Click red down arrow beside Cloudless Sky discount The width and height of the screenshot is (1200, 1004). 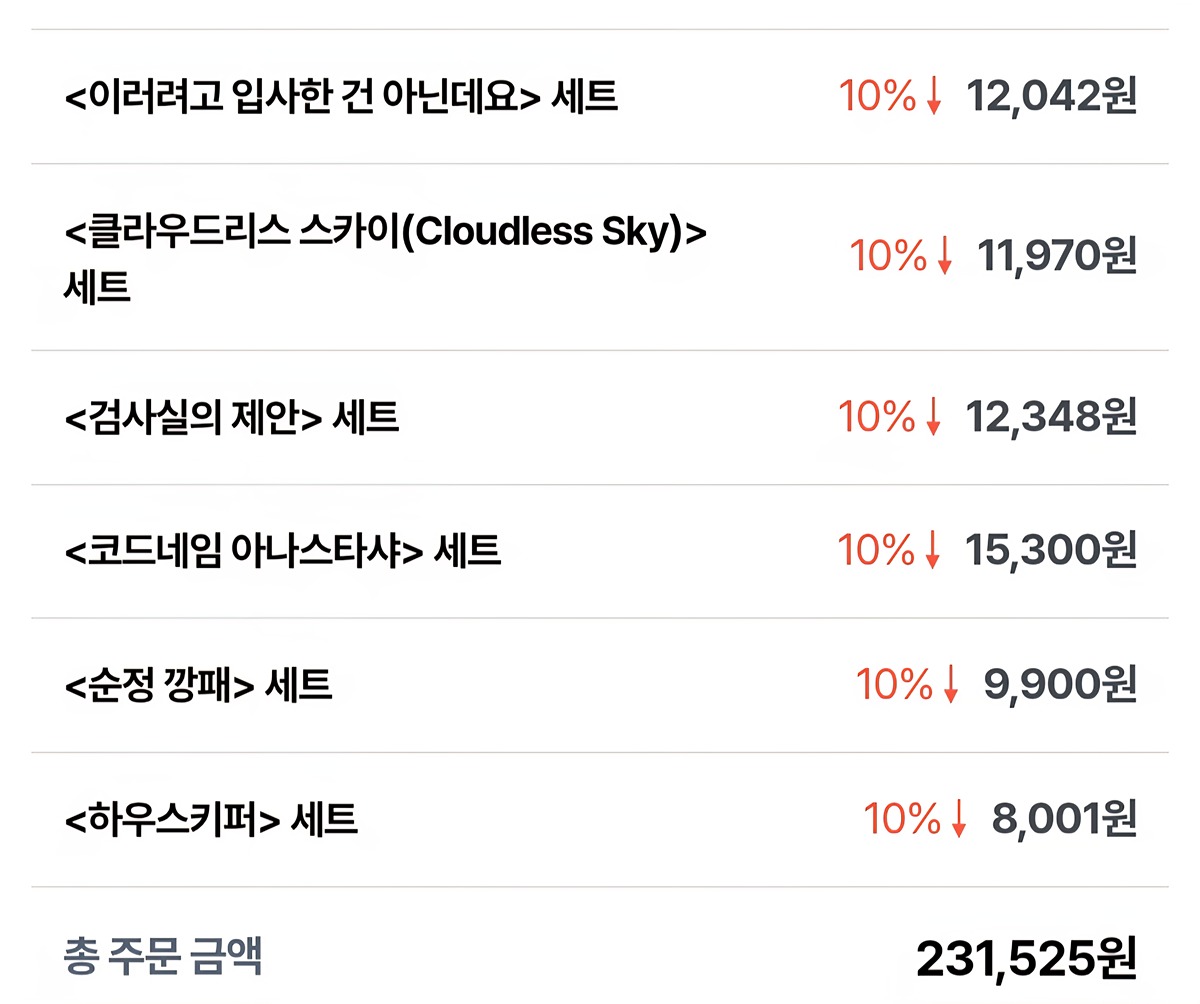click(x=945, y=257)
